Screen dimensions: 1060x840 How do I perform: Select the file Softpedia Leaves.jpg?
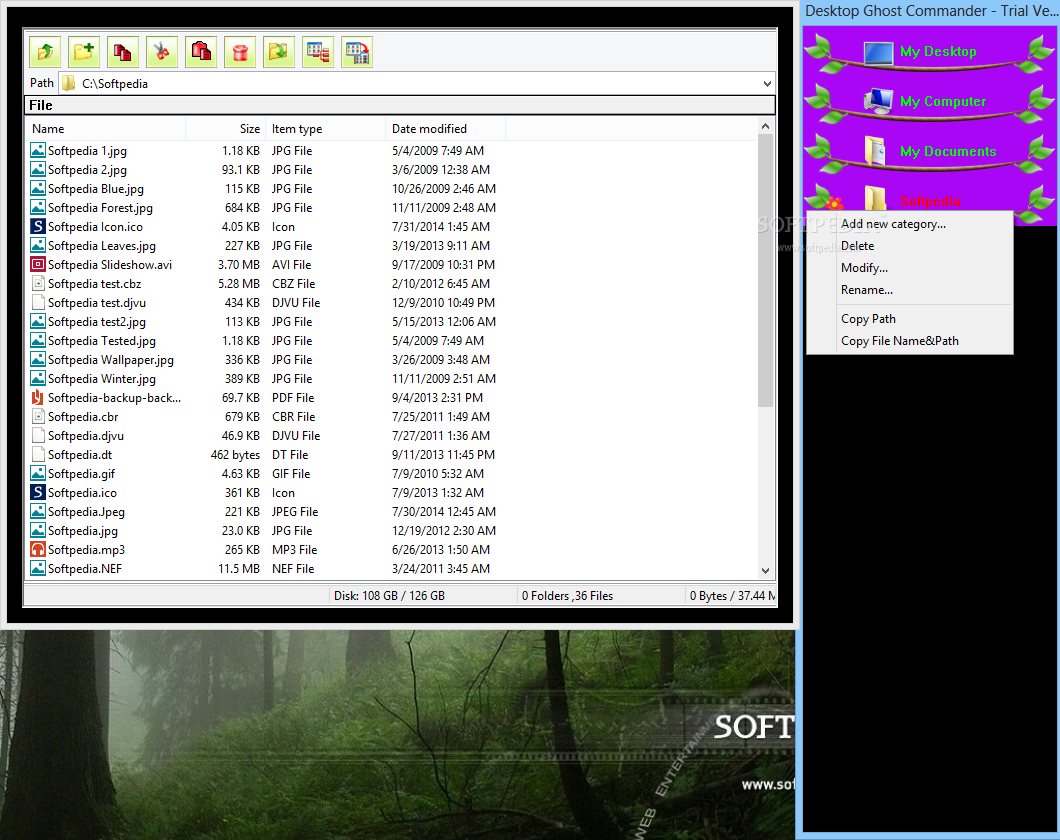pos(101,246)
